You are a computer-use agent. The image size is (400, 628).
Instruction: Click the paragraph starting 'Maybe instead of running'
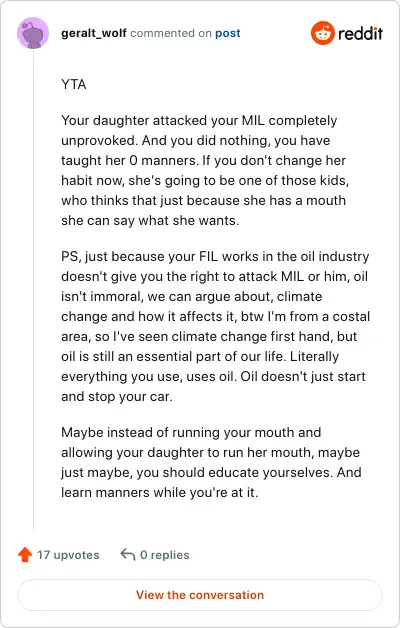(x=211, y=462)
